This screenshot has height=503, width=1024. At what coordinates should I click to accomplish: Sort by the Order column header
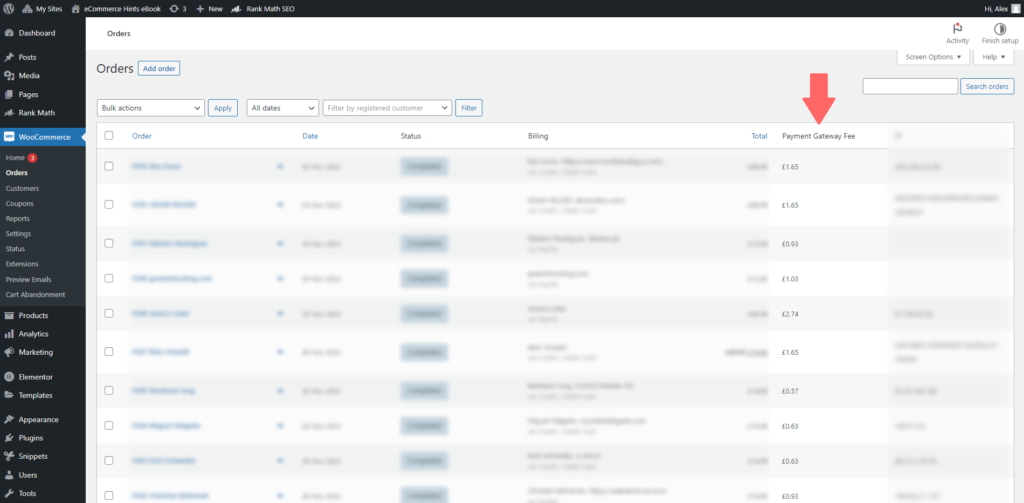tap(142, 136)
